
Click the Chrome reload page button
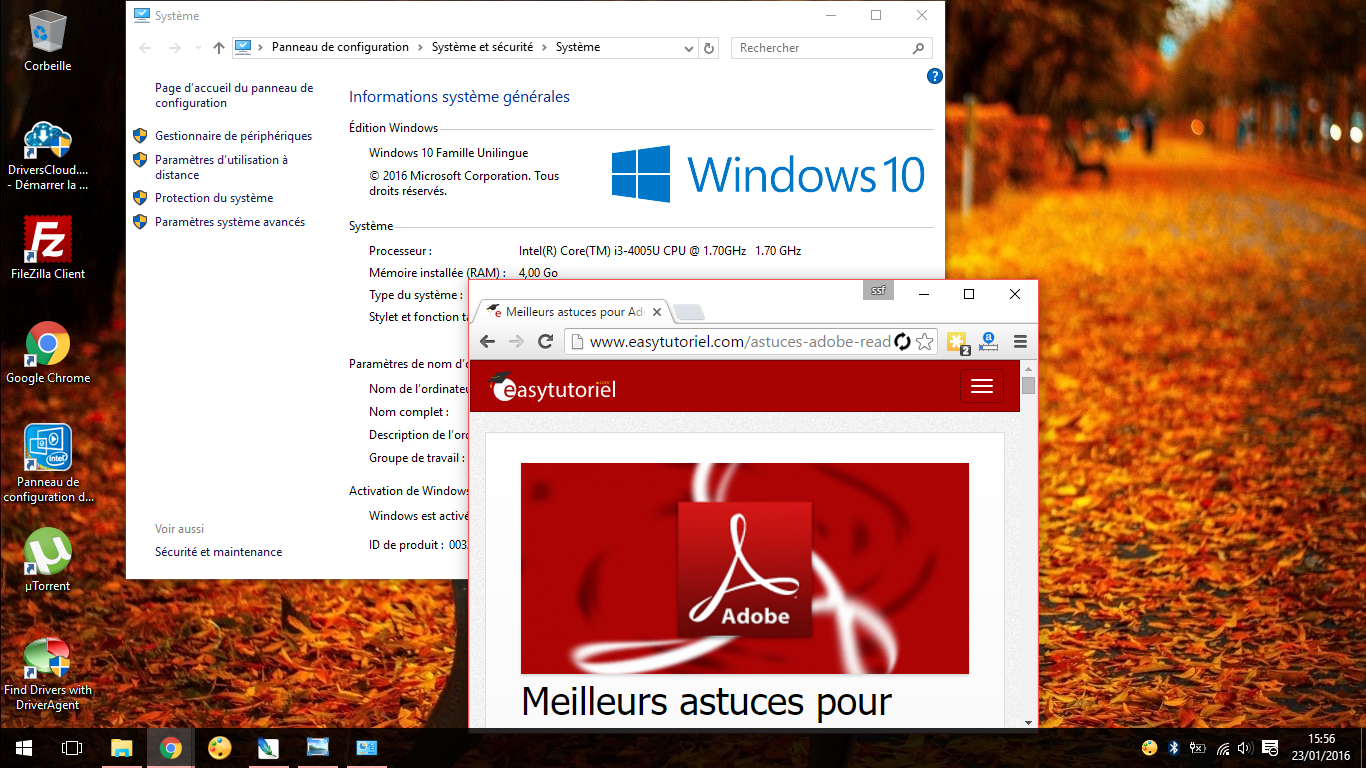pos(546,341)
